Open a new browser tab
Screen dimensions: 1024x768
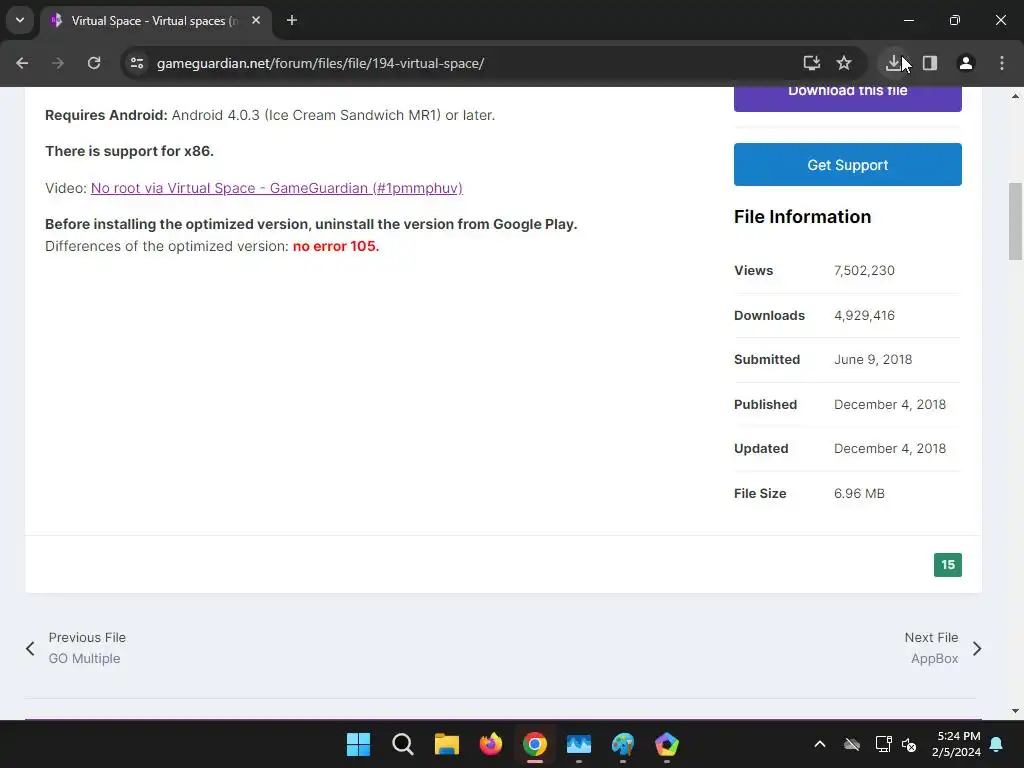292,21
